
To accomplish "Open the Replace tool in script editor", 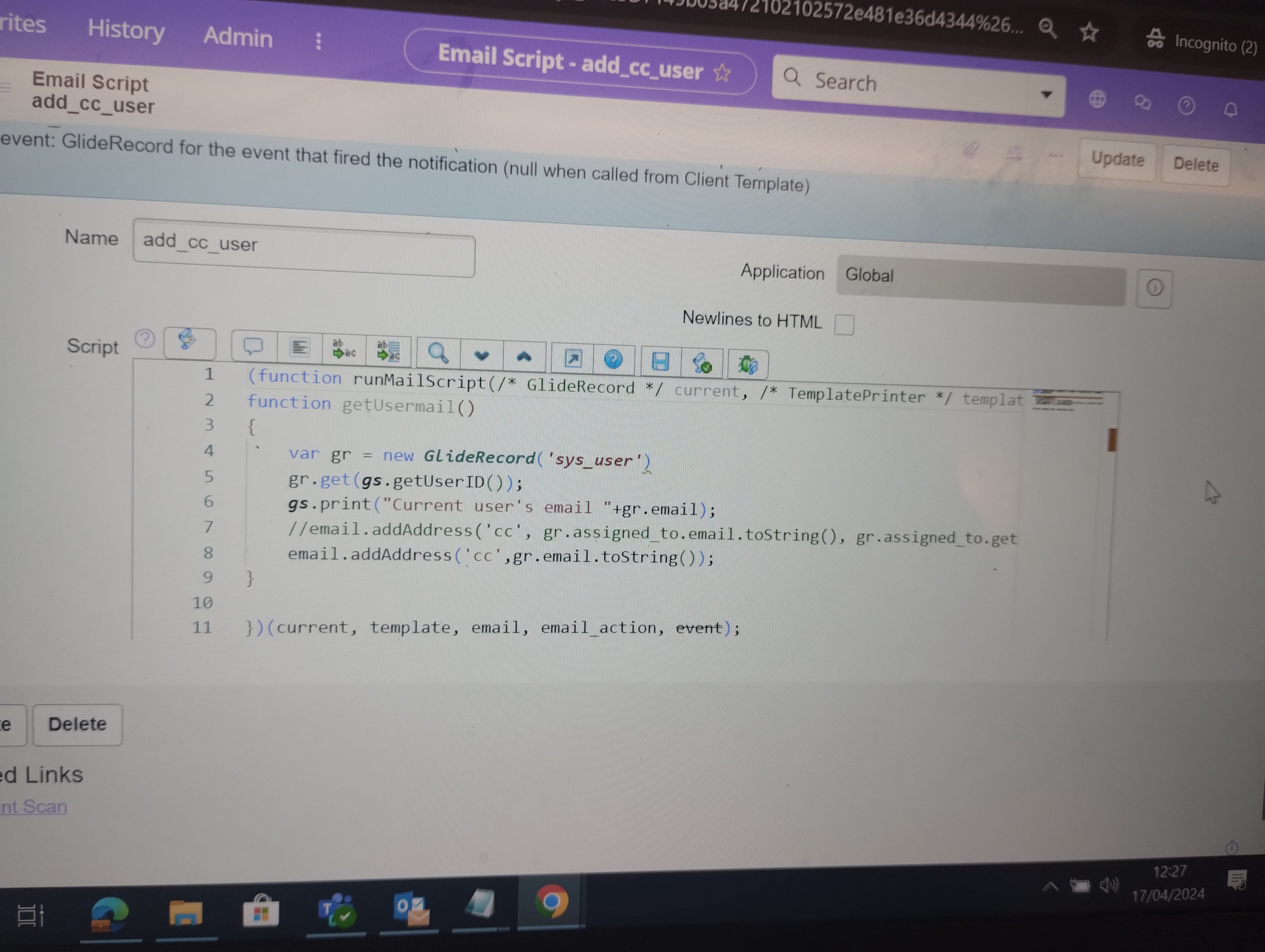I will pos(344,349).
